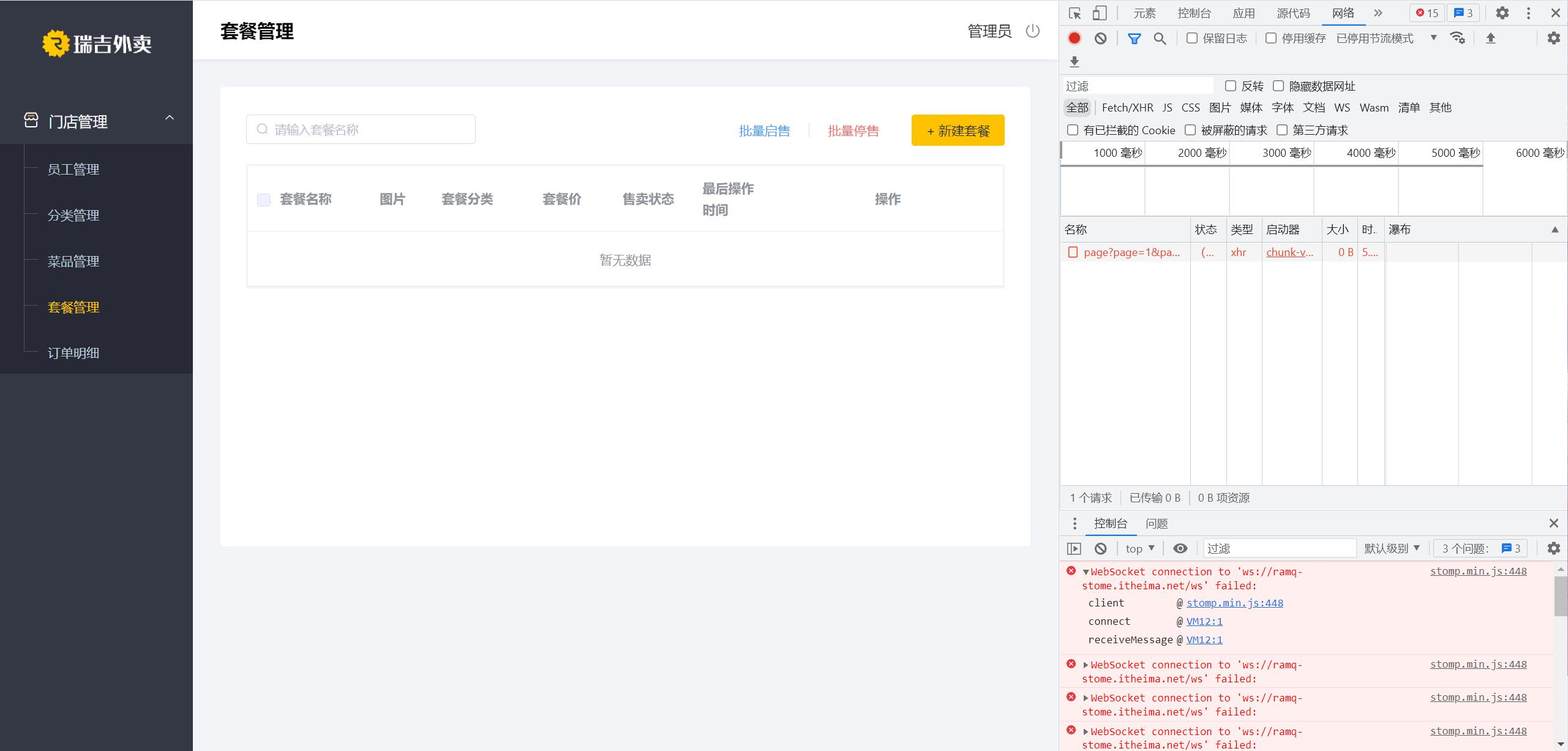Click the power logout icon beside 管理员
This screenshot has height=751, width=1568.
click(x=1032, y=31)
